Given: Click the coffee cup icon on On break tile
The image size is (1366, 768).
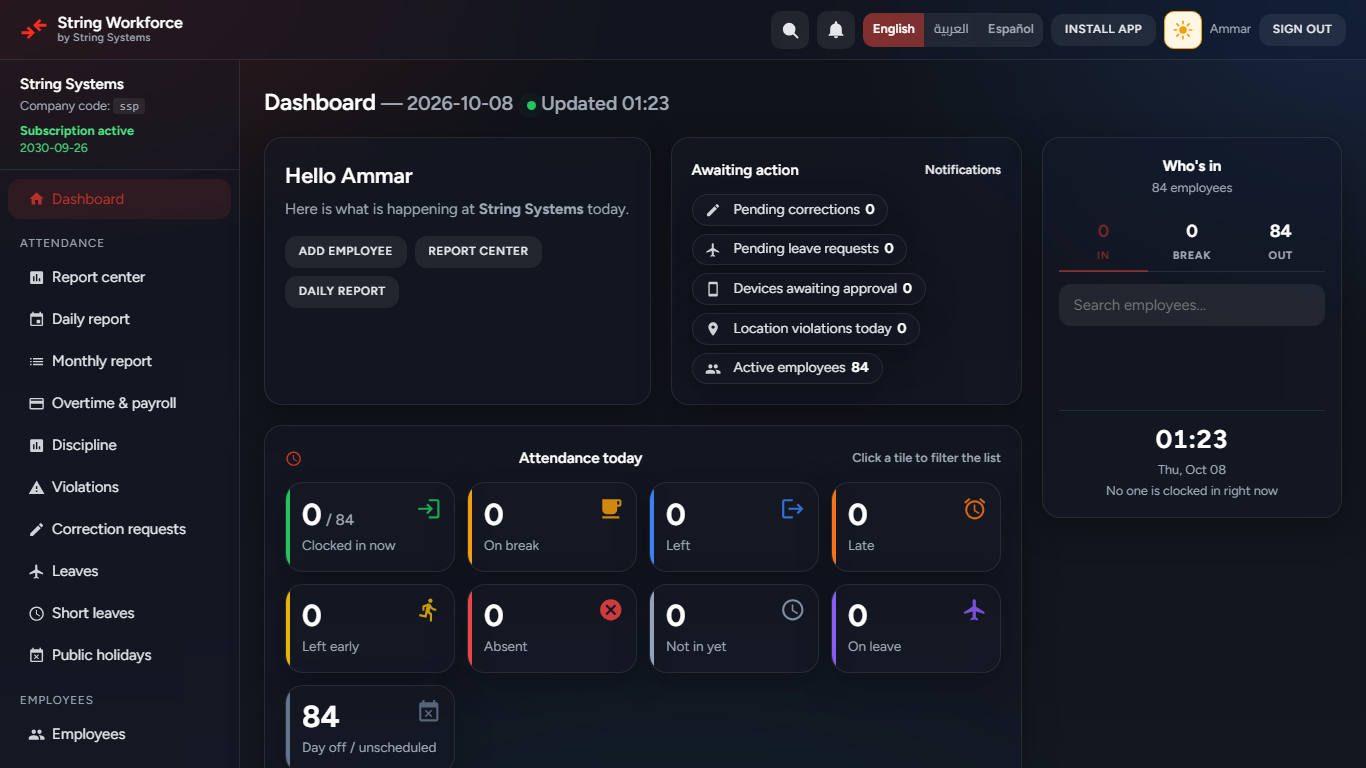Looking at the screenshot, I should click(610, 509).
